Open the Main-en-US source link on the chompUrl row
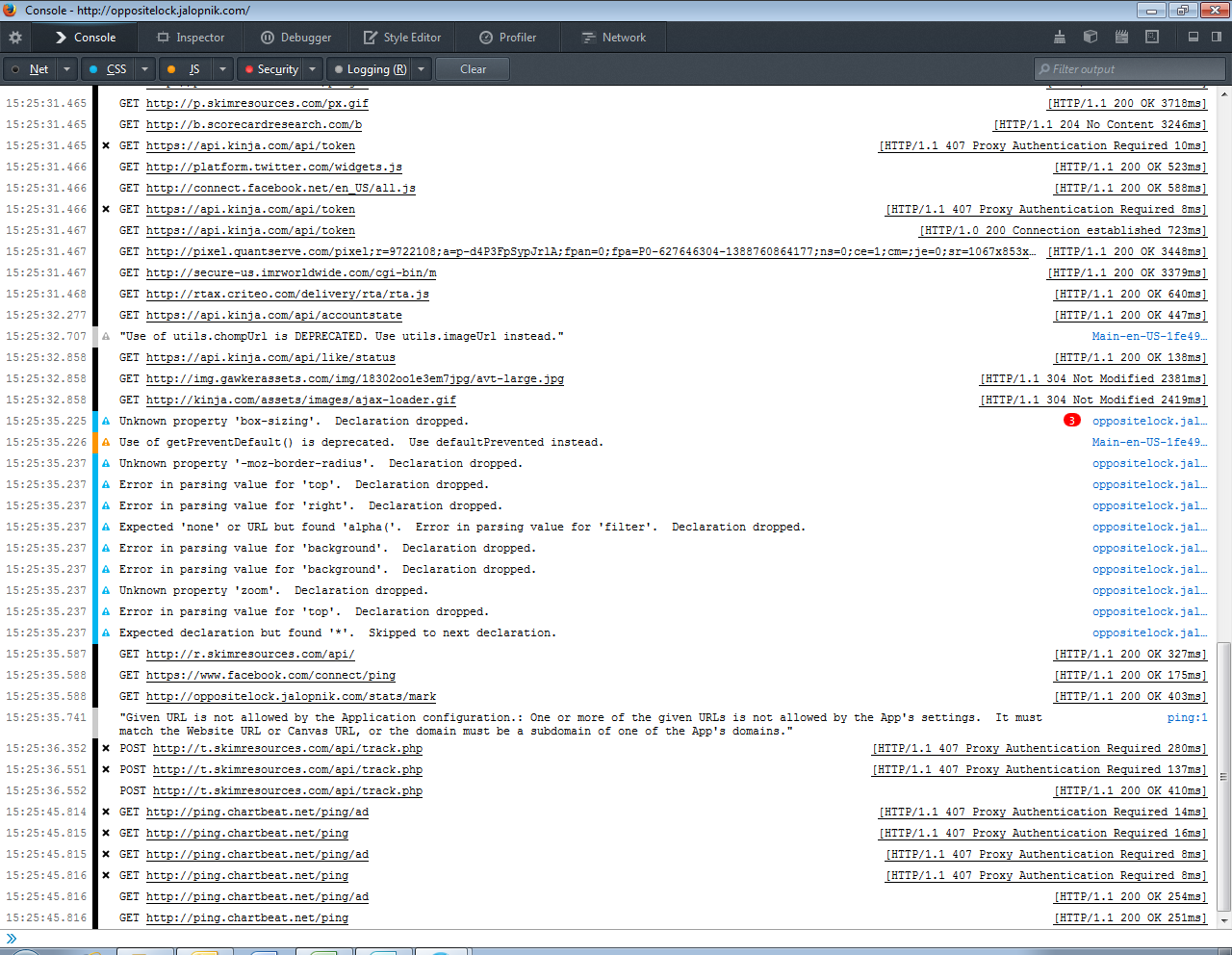This screenshot has width=1232, height=955. 1149,336
